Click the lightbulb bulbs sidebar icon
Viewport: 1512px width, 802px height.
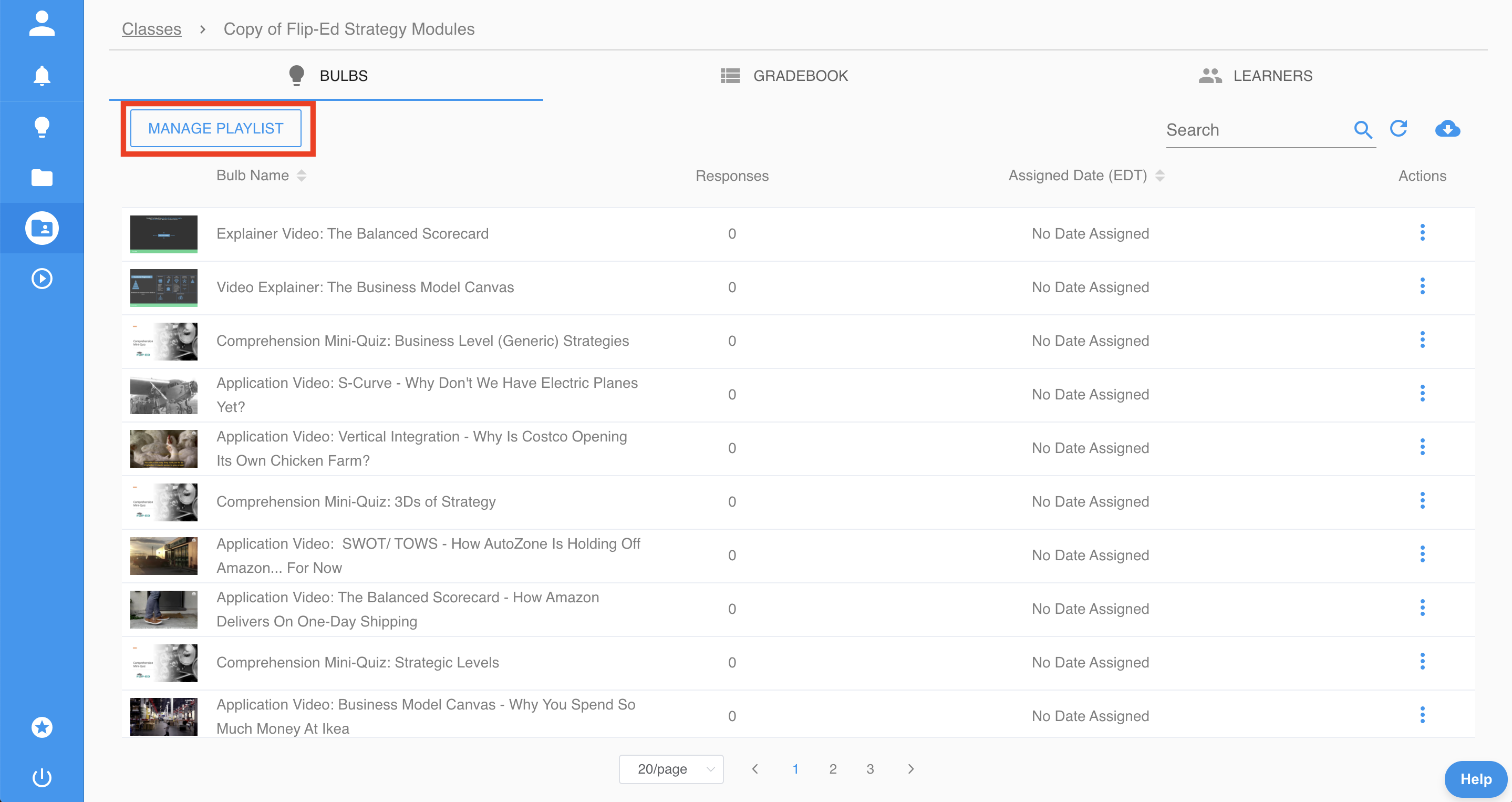tap(42, 126)
